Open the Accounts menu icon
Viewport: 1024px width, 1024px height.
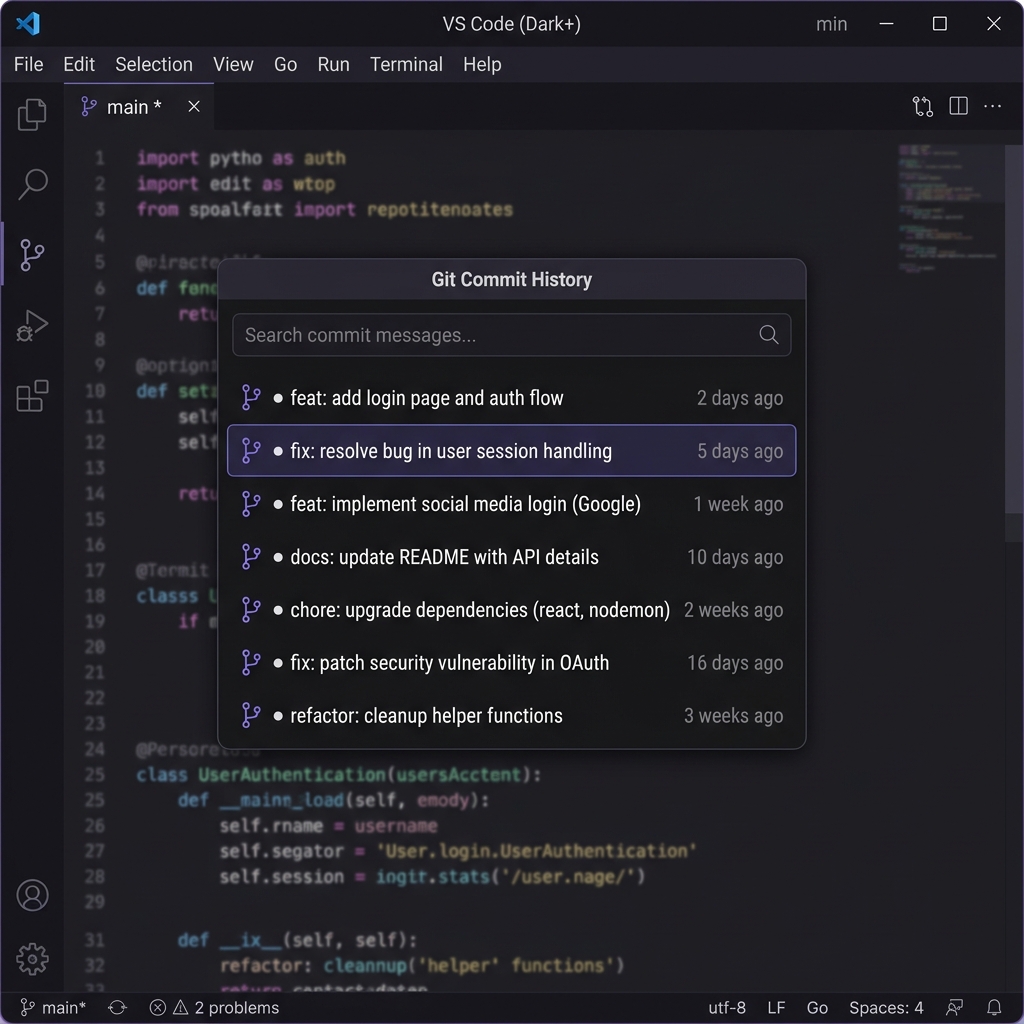tap(32, 895)
